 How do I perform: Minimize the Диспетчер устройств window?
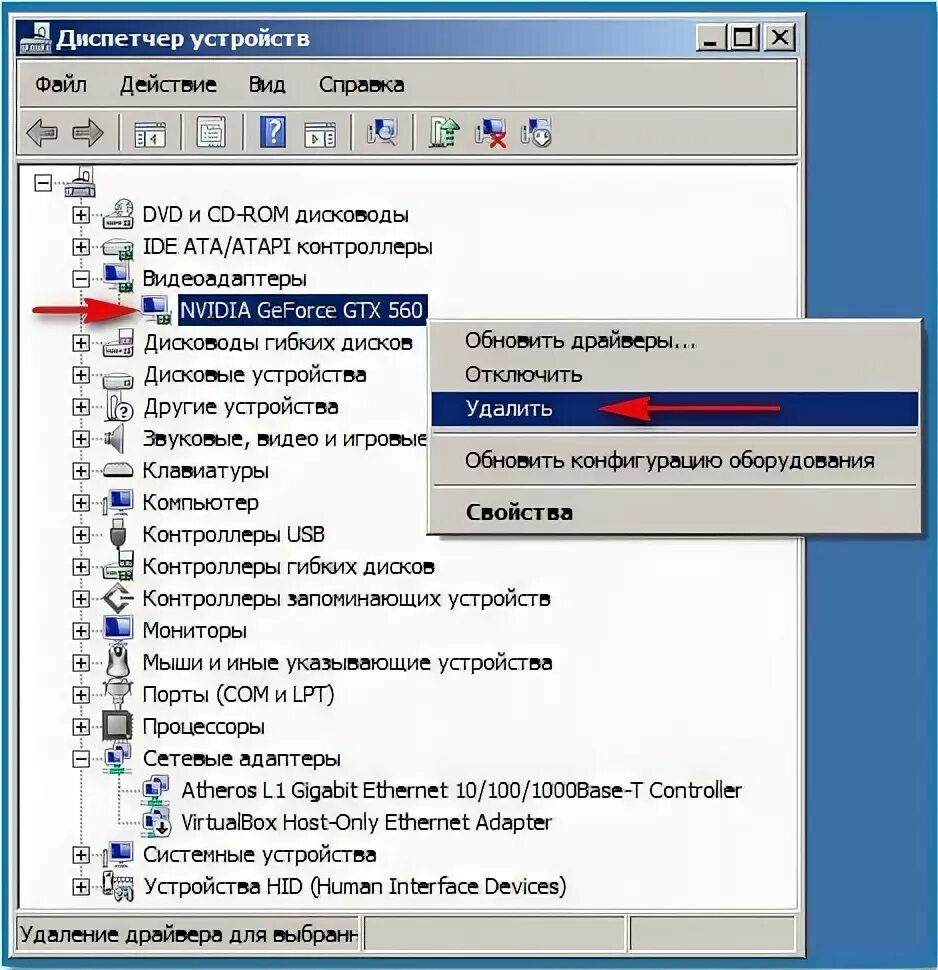coord(711,38)
